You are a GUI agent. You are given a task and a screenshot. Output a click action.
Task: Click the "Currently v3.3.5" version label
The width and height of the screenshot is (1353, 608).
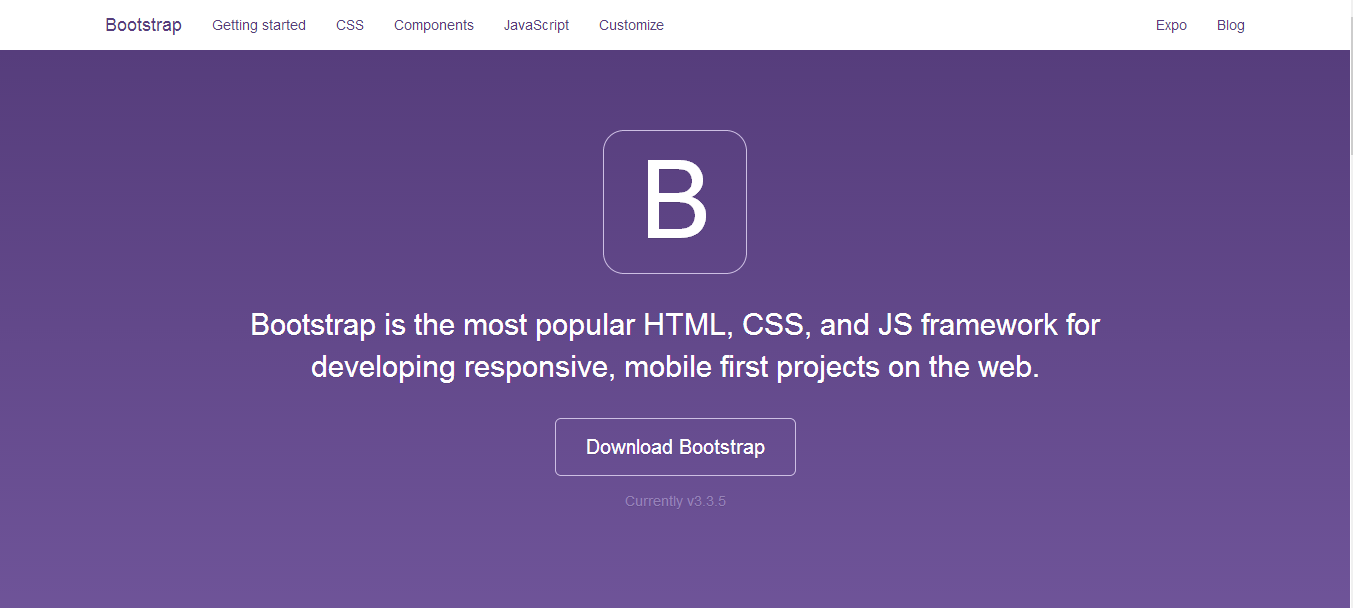pos(675,500)
